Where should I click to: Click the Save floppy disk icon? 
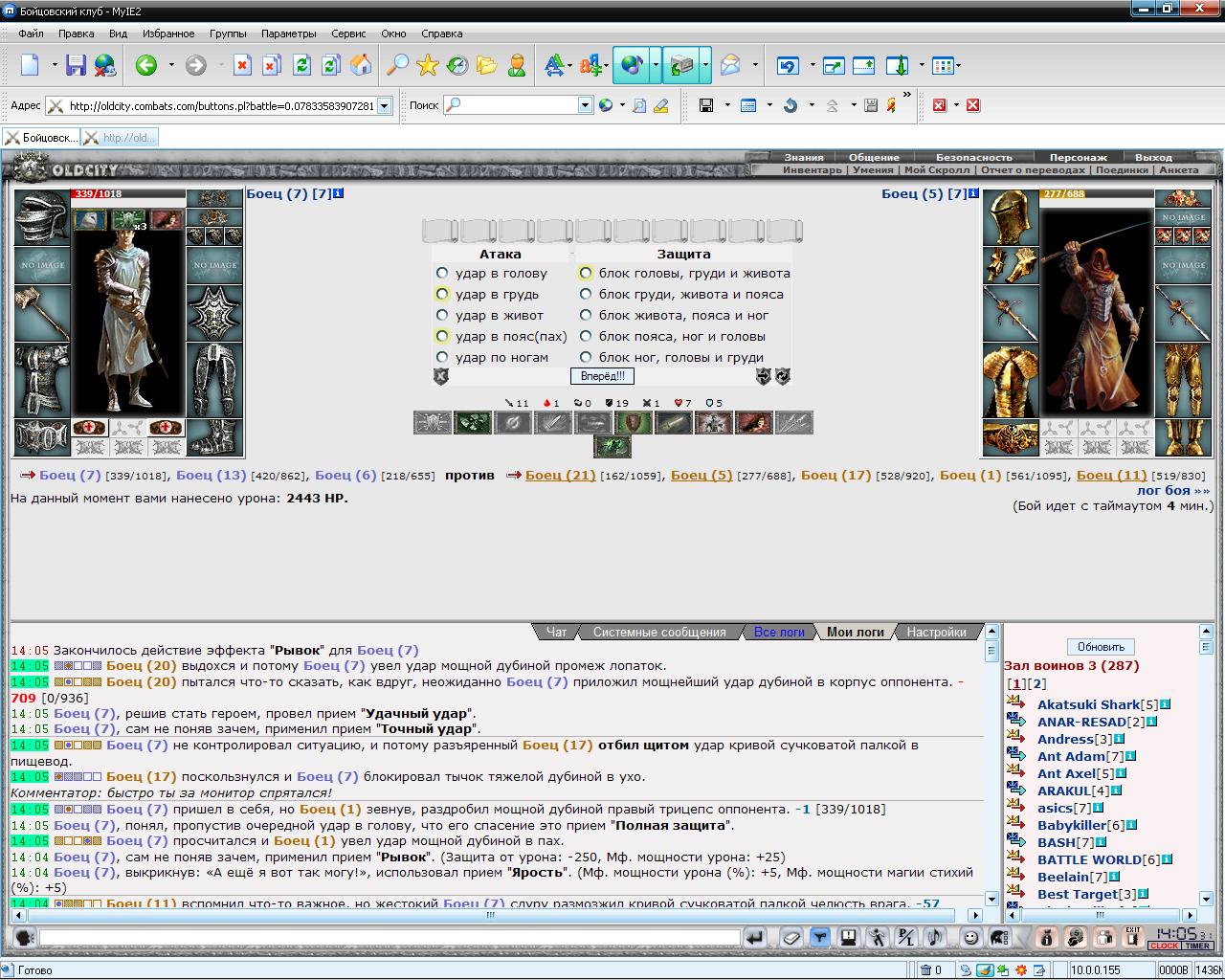pyautogui.click(x=76, y=65)
